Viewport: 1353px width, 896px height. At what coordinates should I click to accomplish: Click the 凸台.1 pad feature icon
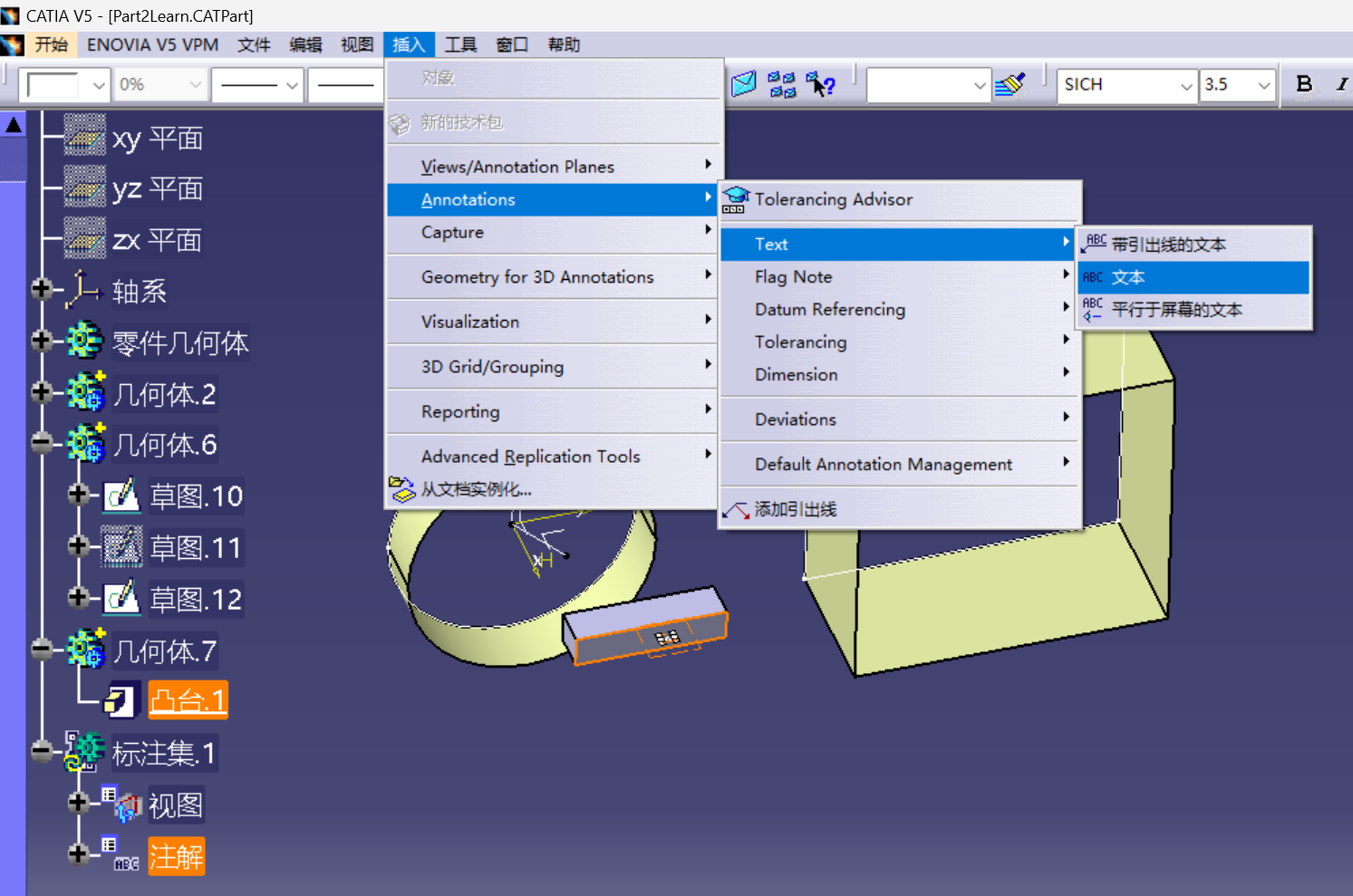pos(121,700)
